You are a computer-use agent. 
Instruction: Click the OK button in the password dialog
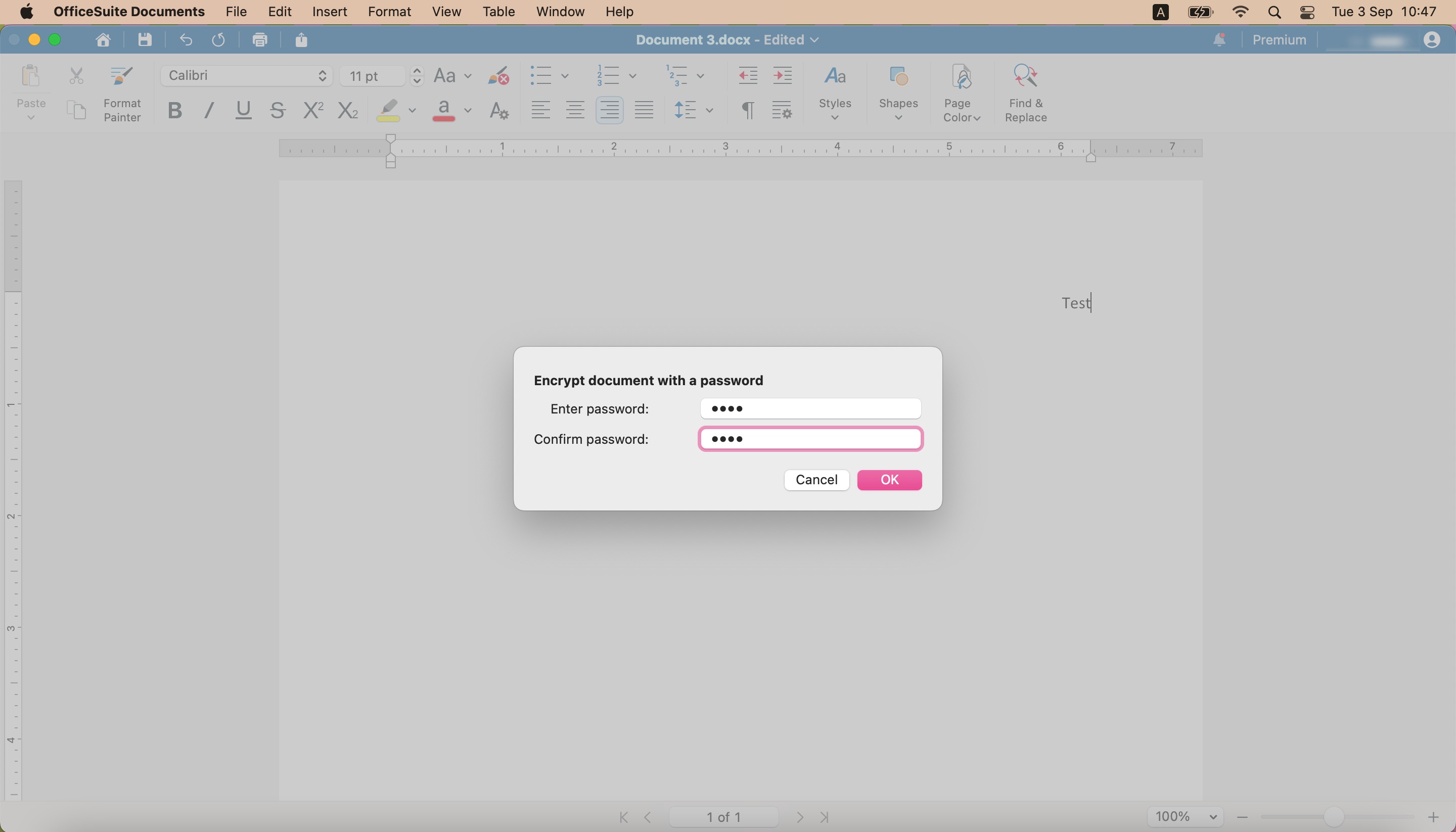pos(889,480)
